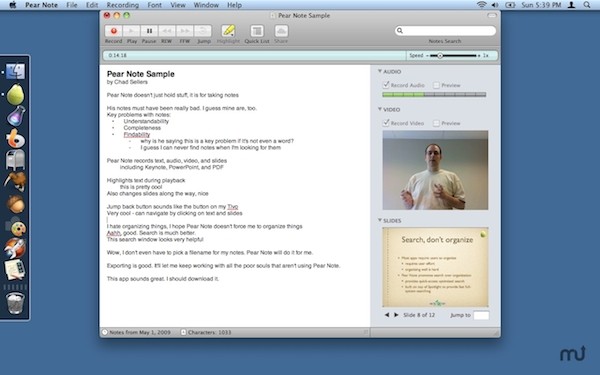
Task: Click the Wi-Fi status icon
Action: coord(481,5)
